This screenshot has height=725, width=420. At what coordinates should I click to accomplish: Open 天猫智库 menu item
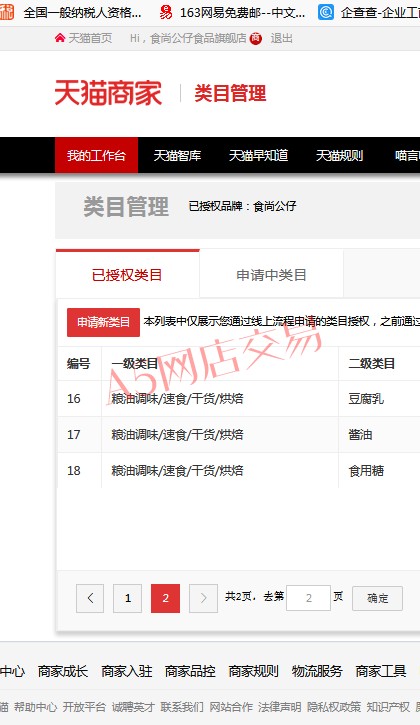tap(177, 155)
